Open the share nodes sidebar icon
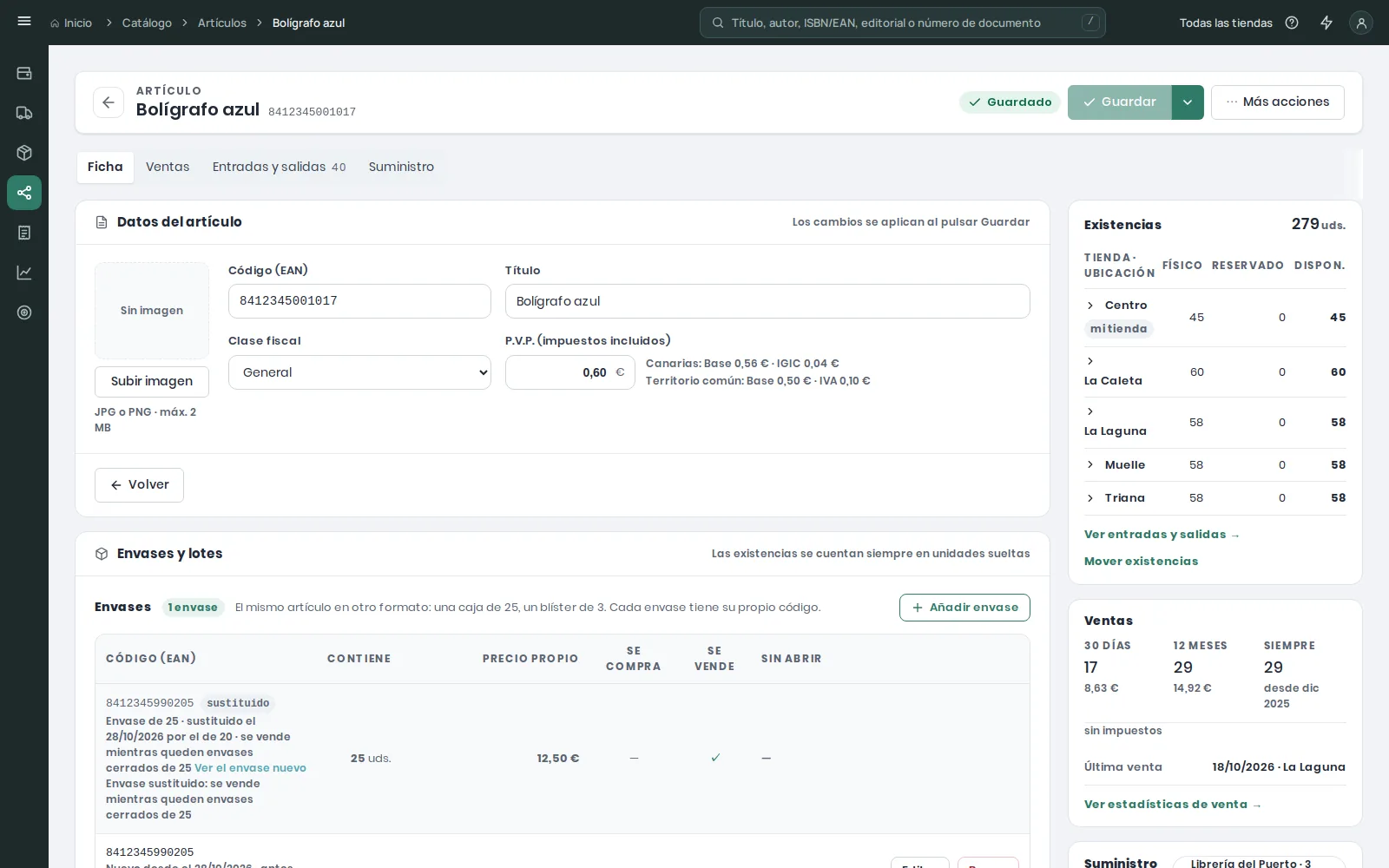Screen dimensions: 1389x868 [x=24, y=193]
